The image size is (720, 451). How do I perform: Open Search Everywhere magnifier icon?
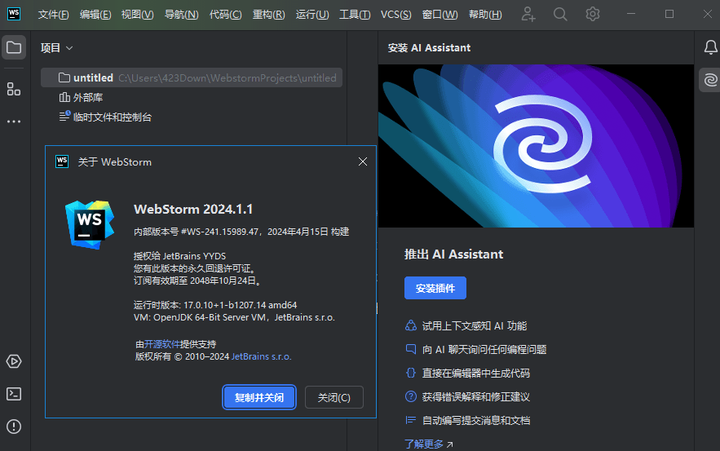pyautogui.click(x=560, y=14)
